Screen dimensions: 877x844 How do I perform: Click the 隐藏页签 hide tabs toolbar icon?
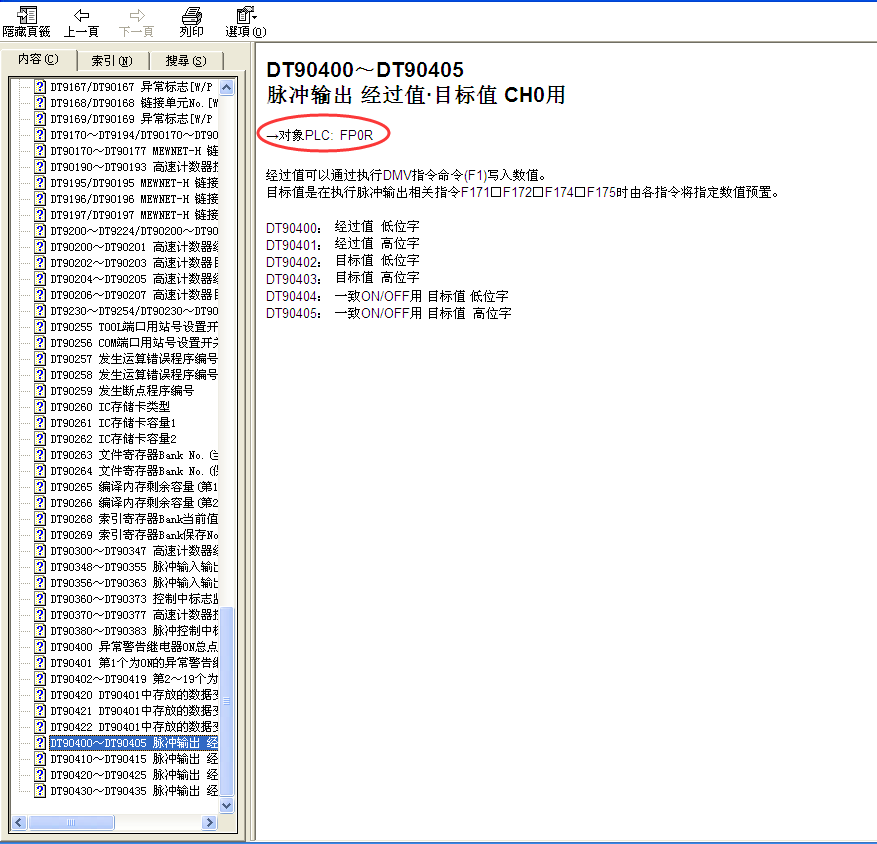(26, 16)
